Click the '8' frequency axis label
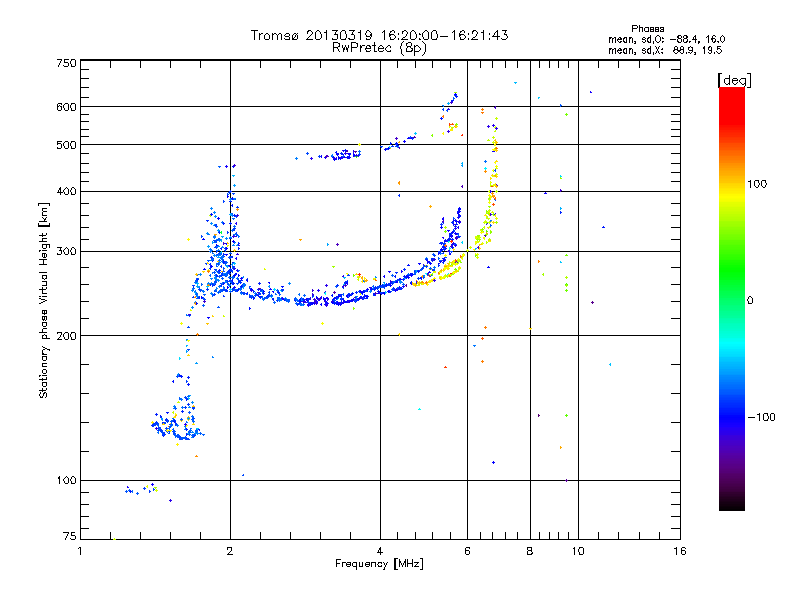The image size is (800, 600). (530, 551)
